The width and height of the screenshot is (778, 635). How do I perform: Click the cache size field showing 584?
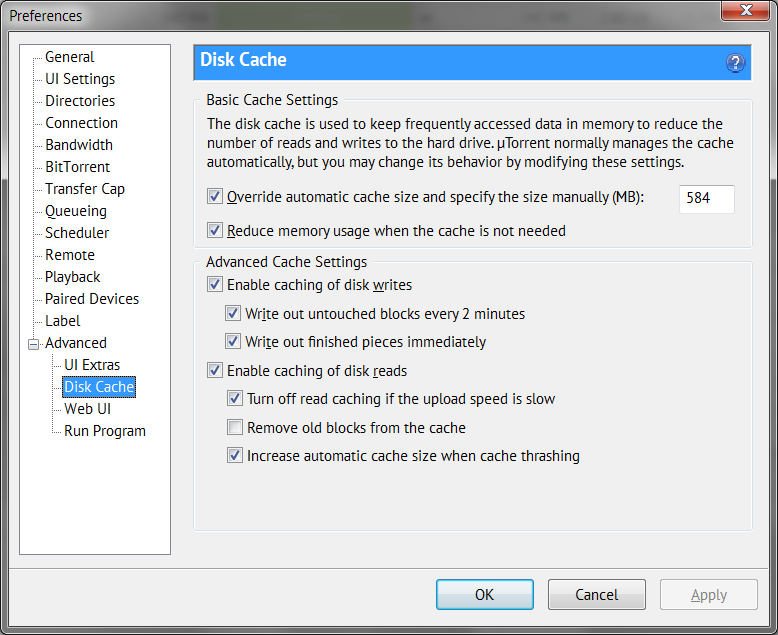[x=707, y=199]
